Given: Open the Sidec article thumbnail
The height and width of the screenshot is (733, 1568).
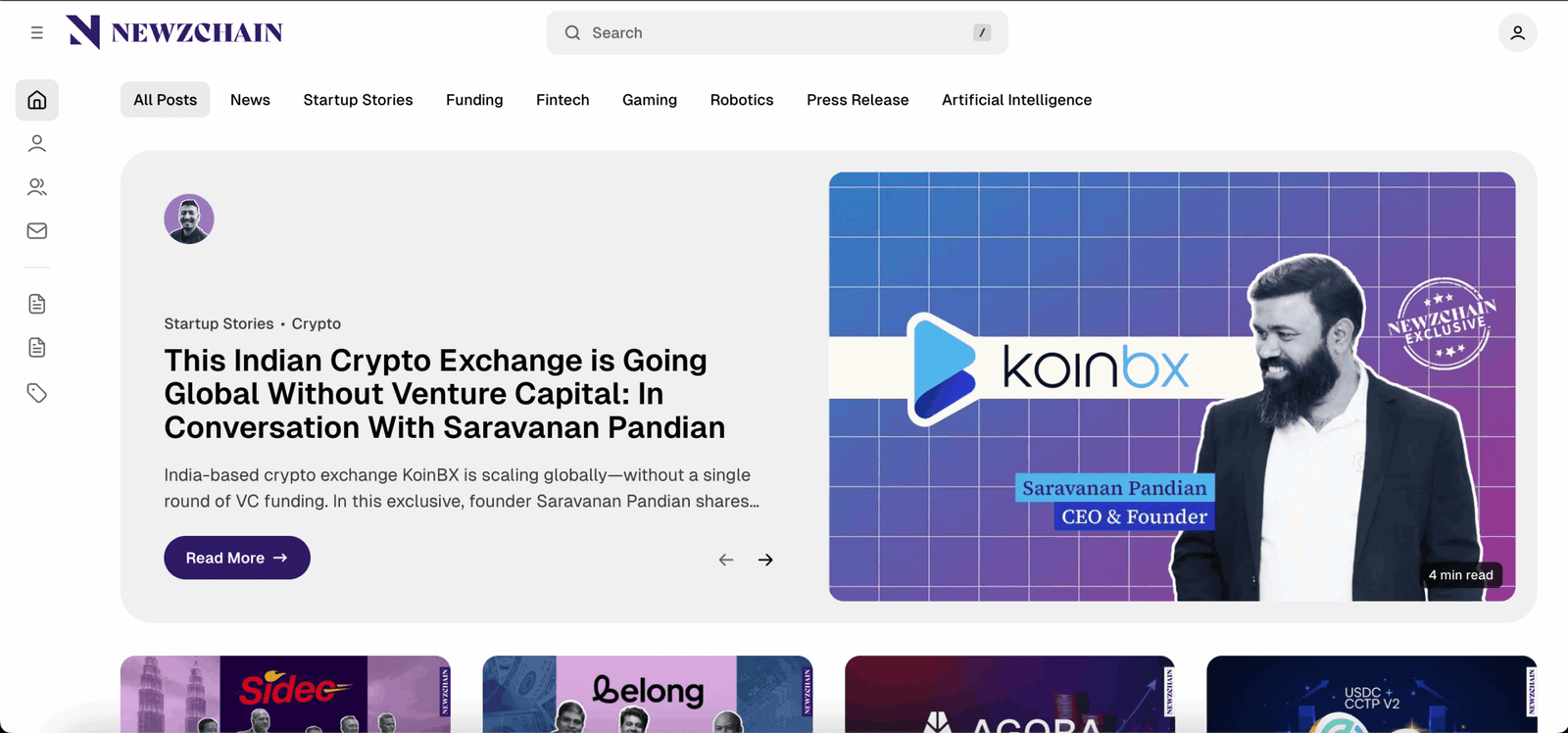Looking at the screenshot, I should tap(285, 694).
